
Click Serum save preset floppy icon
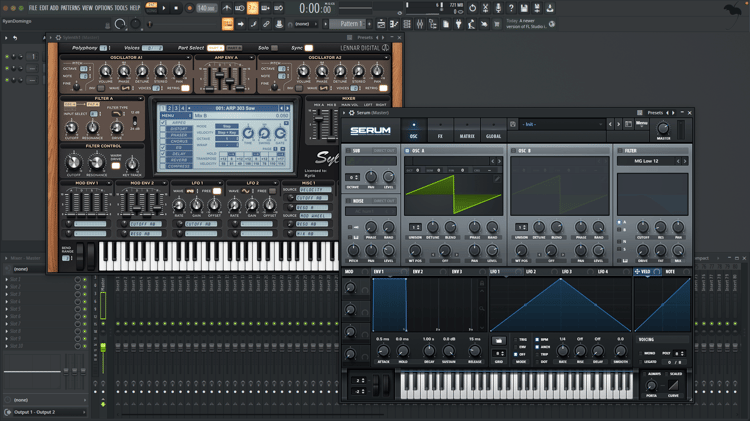pos(513,124)
